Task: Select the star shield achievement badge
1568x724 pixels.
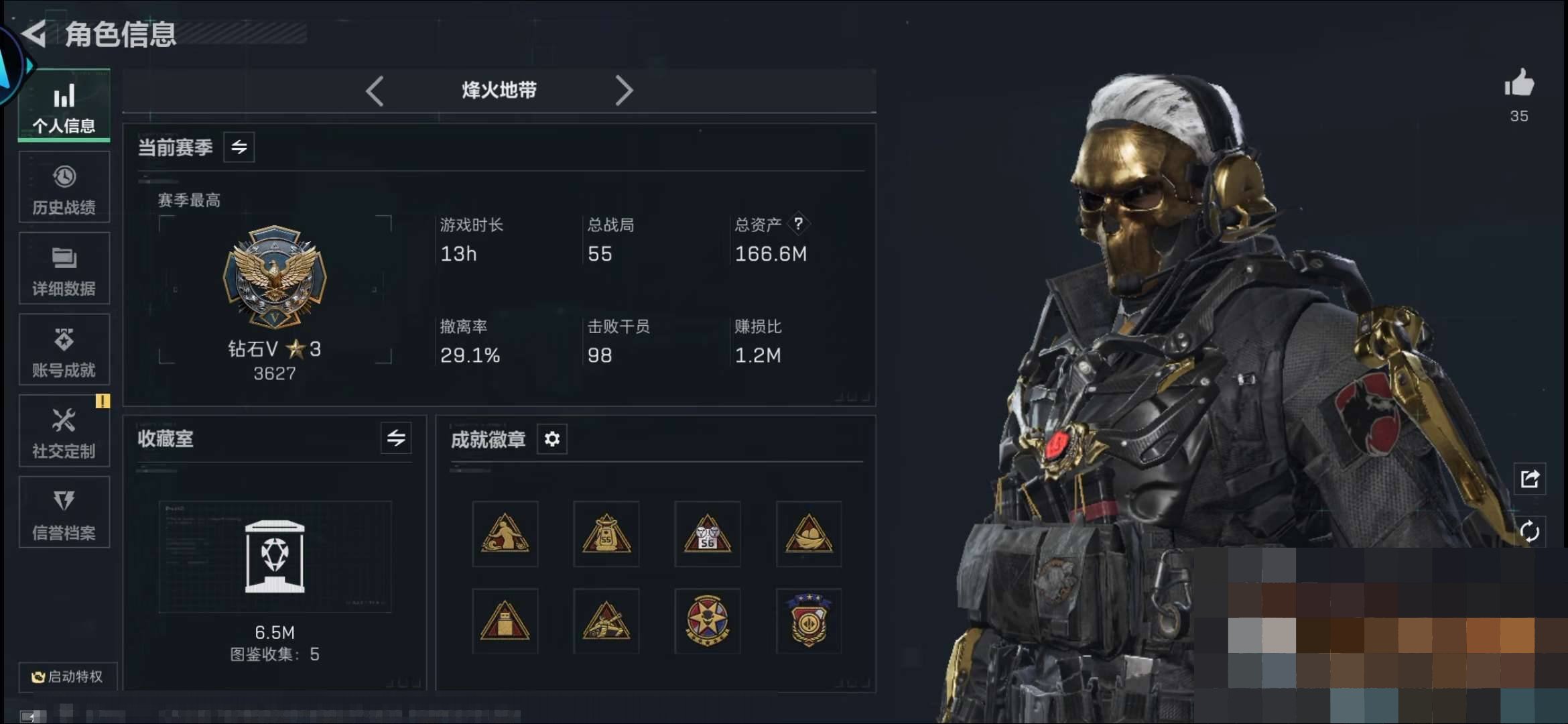Action: (x=809, y=621)
